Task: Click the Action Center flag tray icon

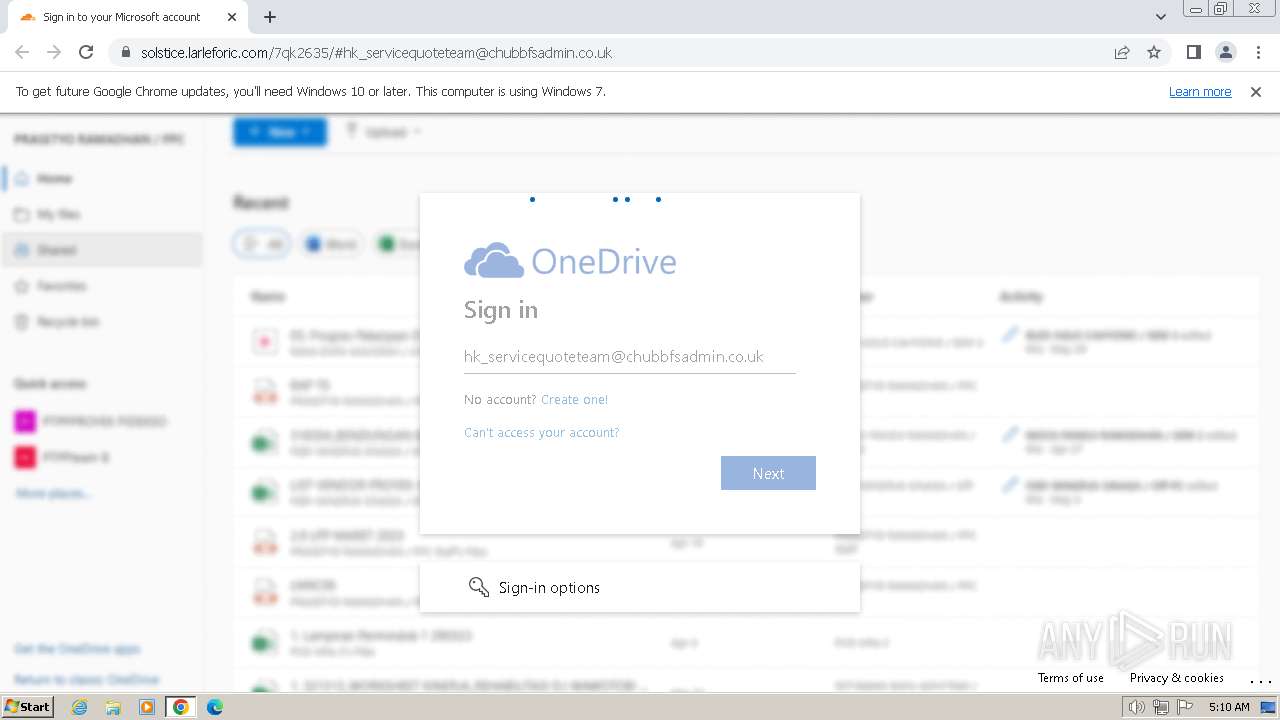Action: coord(1185,707)
